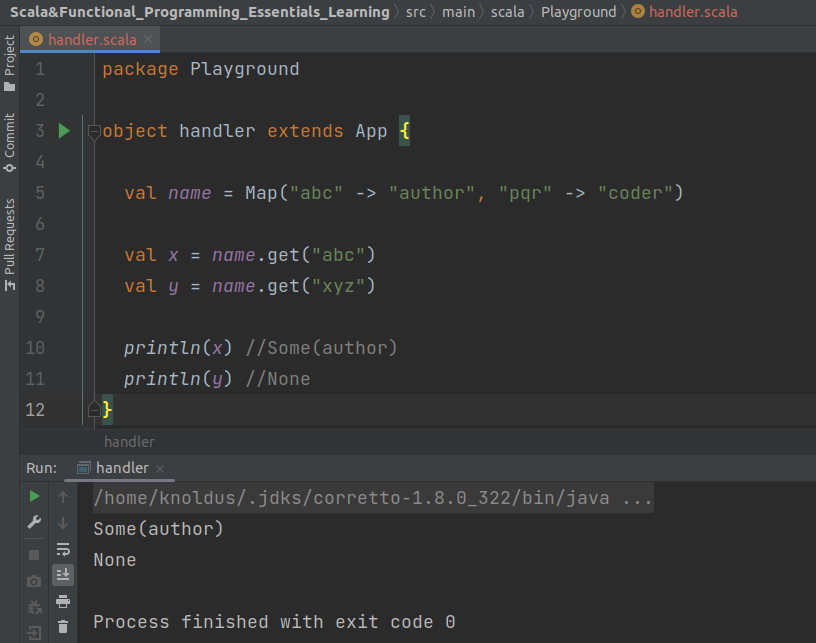Open the Project tool window
Image resolution: width=816 pixels, height=643 pixels.
click(x=9, y=63)
